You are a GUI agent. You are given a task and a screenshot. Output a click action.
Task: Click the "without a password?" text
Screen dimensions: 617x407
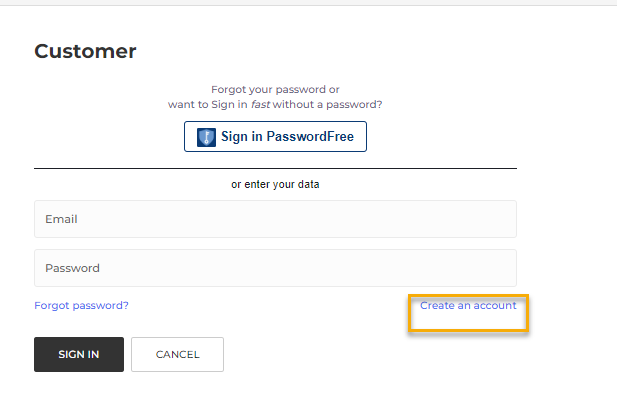(330, 104)
